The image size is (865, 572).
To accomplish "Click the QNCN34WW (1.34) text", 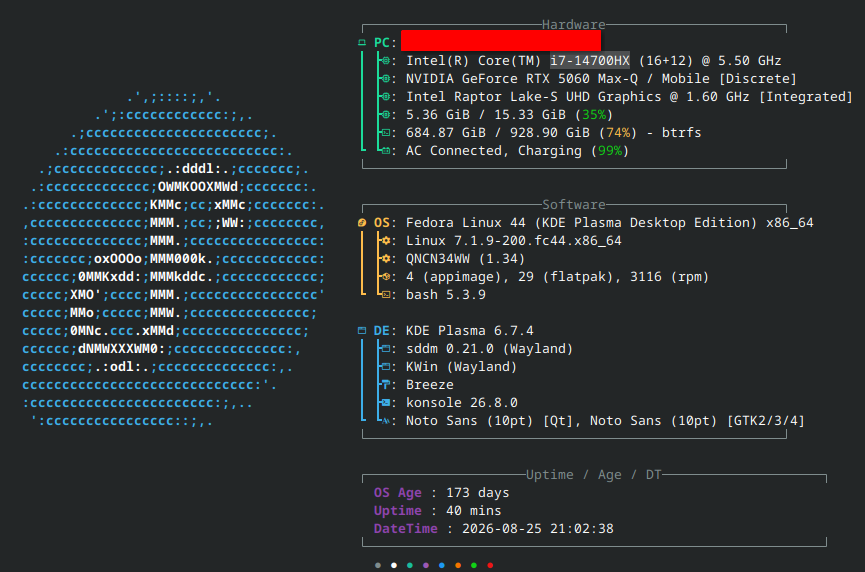I will pos(466,259).
